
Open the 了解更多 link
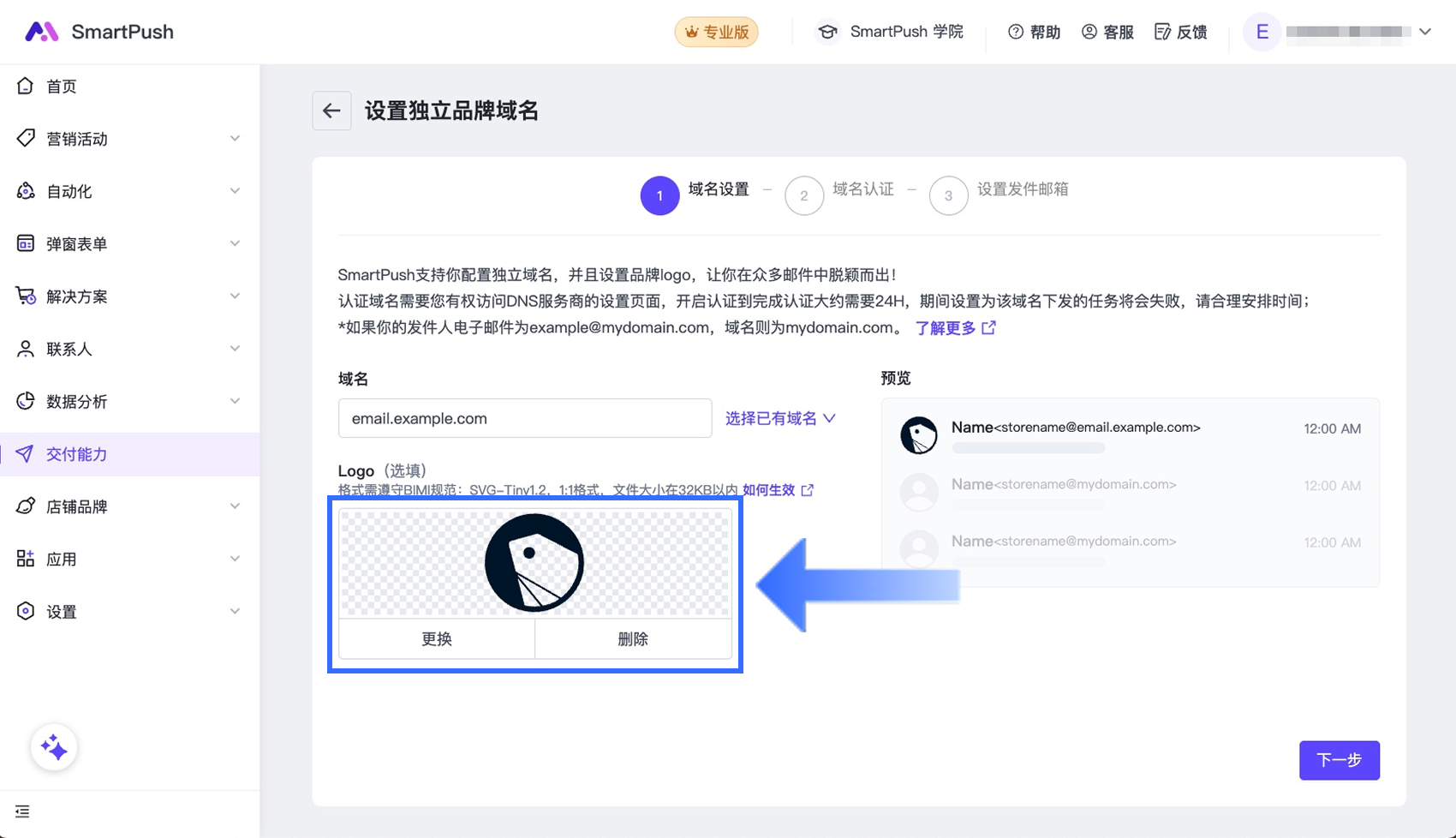954,328
